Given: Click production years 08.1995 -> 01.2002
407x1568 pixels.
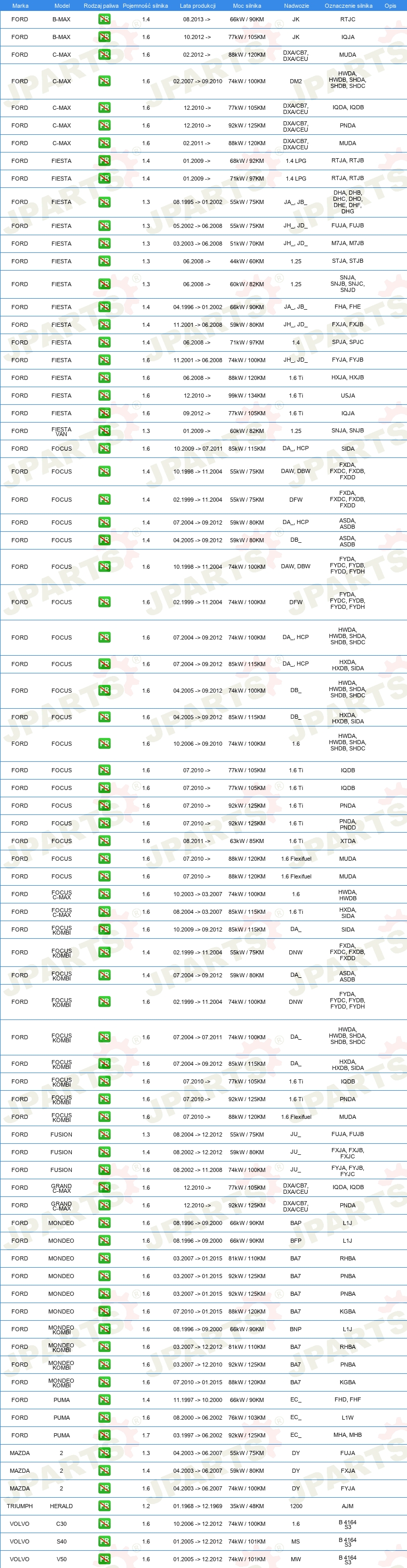Looking at the screenshot, I should (198, 202).
